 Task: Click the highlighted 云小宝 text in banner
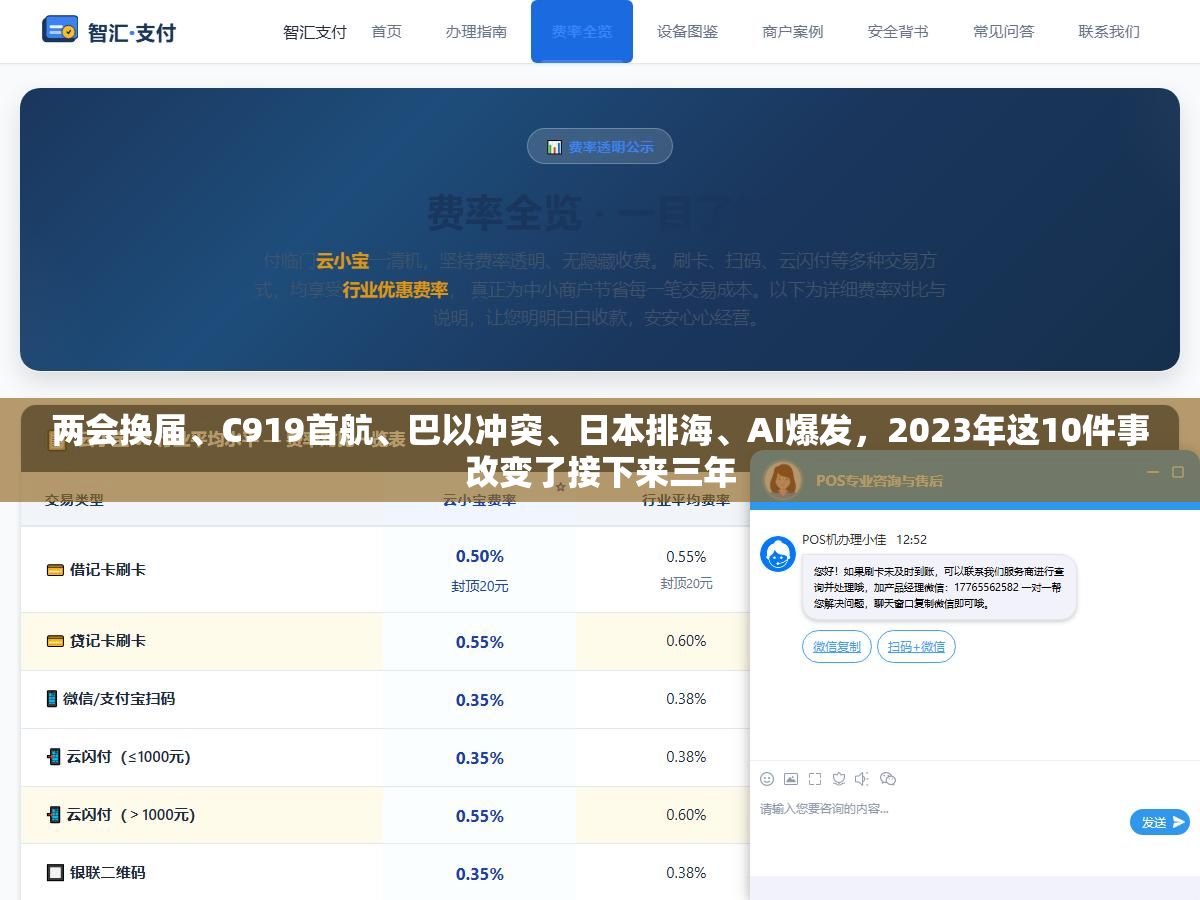[342, 261]
